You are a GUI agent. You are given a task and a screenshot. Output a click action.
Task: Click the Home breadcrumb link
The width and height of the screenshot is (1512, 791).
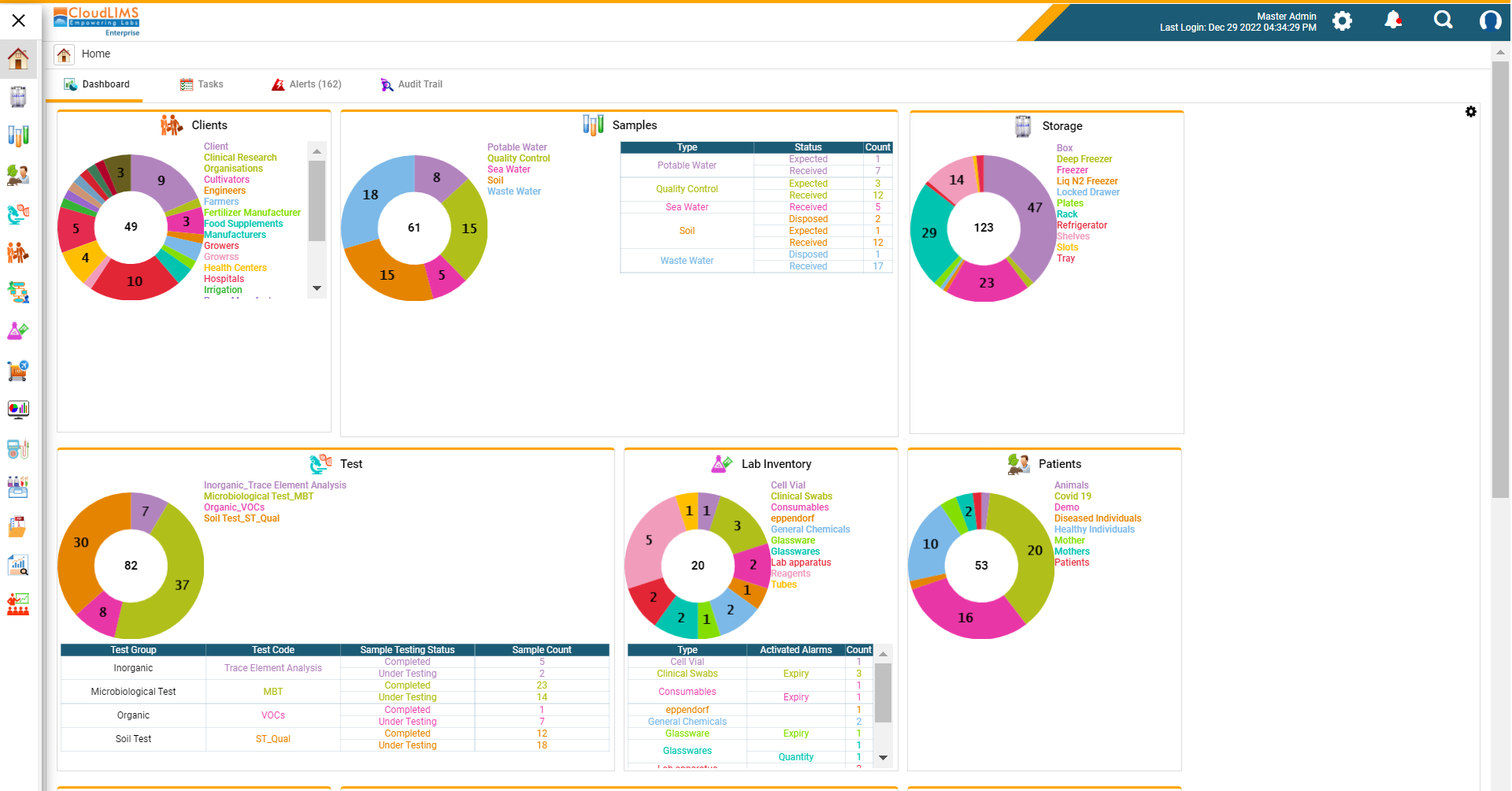[95, 54]
